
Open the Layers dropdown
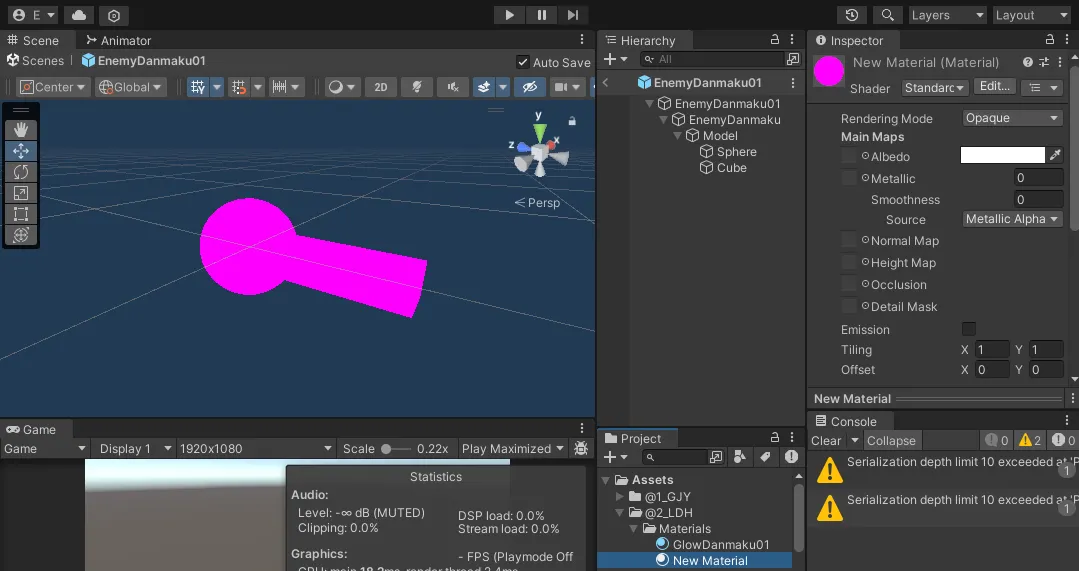pyautogui.click(x=946, y=15)
